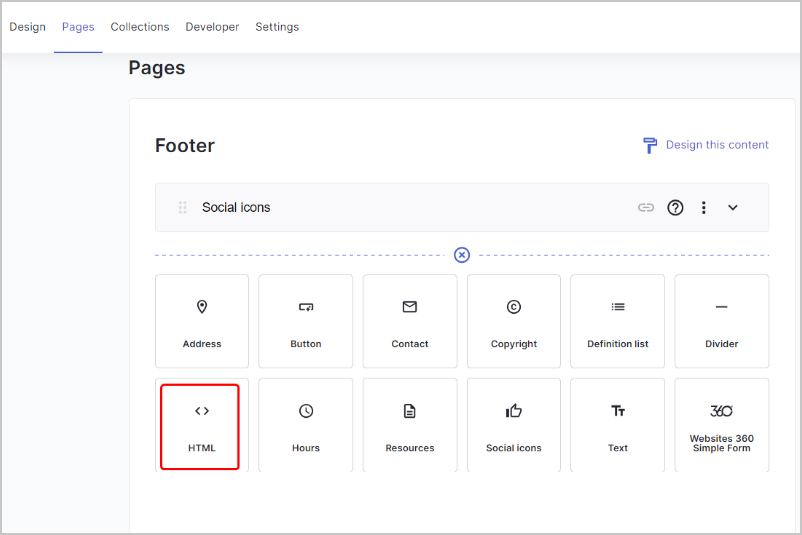The width and height of the screenshot is (802, 535).
Task: Insert a Text content block
Action: (x=618, y=426)
